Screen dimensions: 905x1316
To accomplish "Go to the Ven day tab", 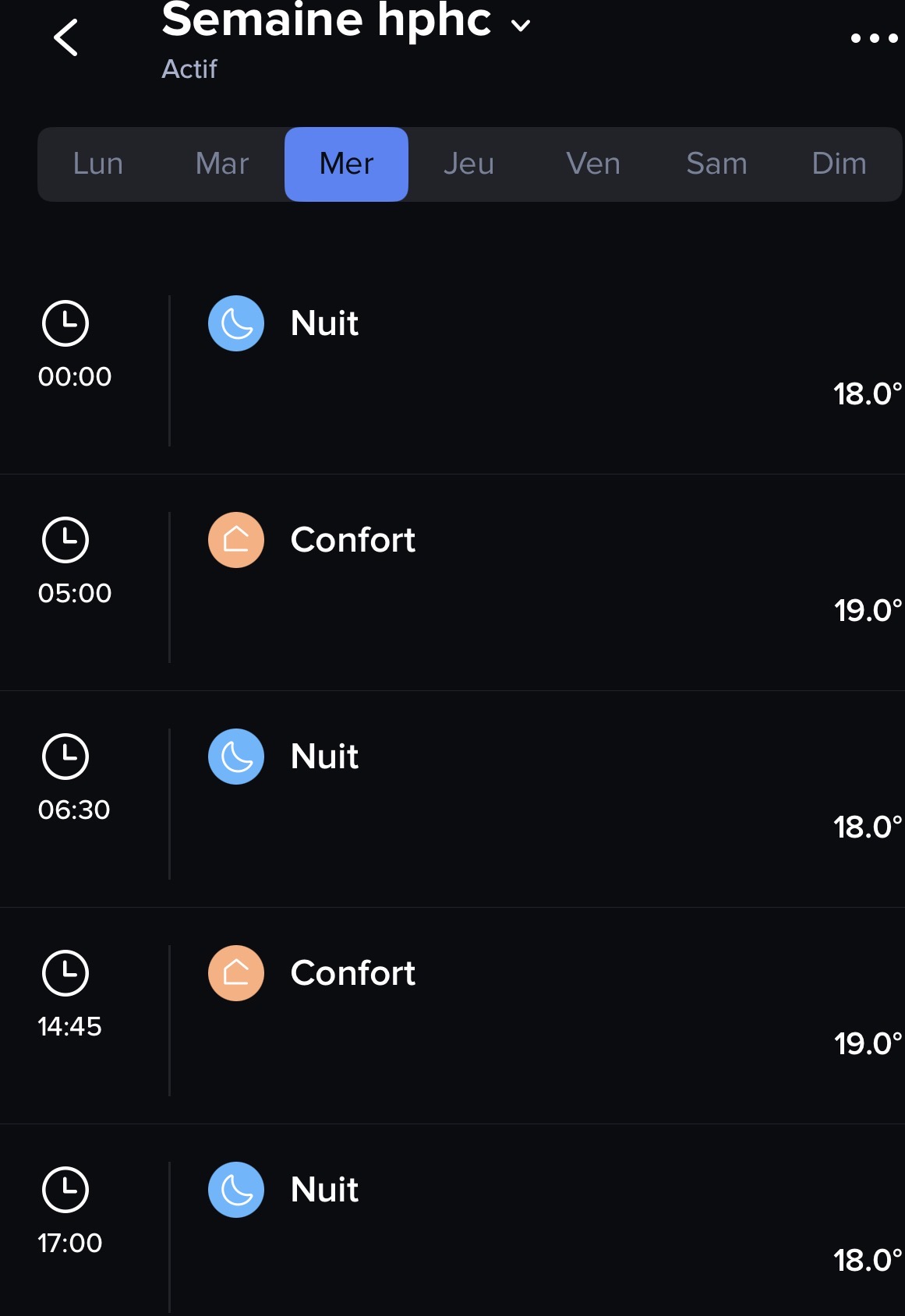I will coord(593,164).
